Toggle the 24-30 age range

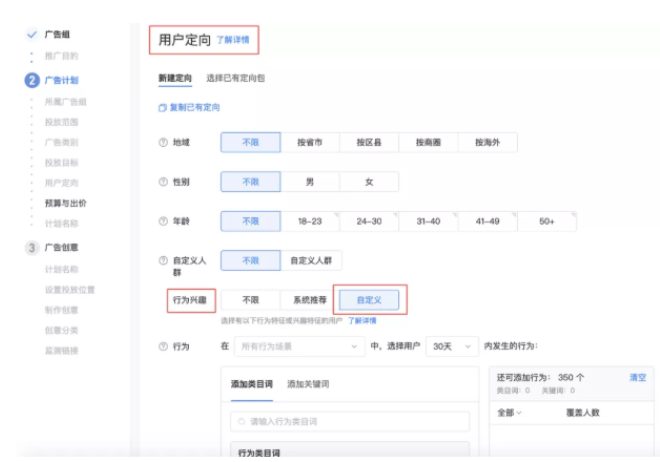369,221
